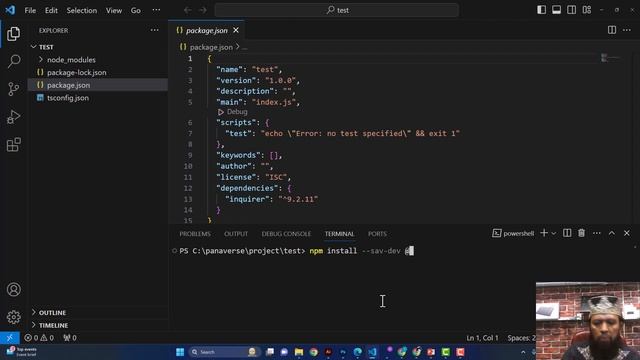Open the Selection menu
Viewport: 640px width, 360px height.
pyautogui.click(x=82, y=10)
